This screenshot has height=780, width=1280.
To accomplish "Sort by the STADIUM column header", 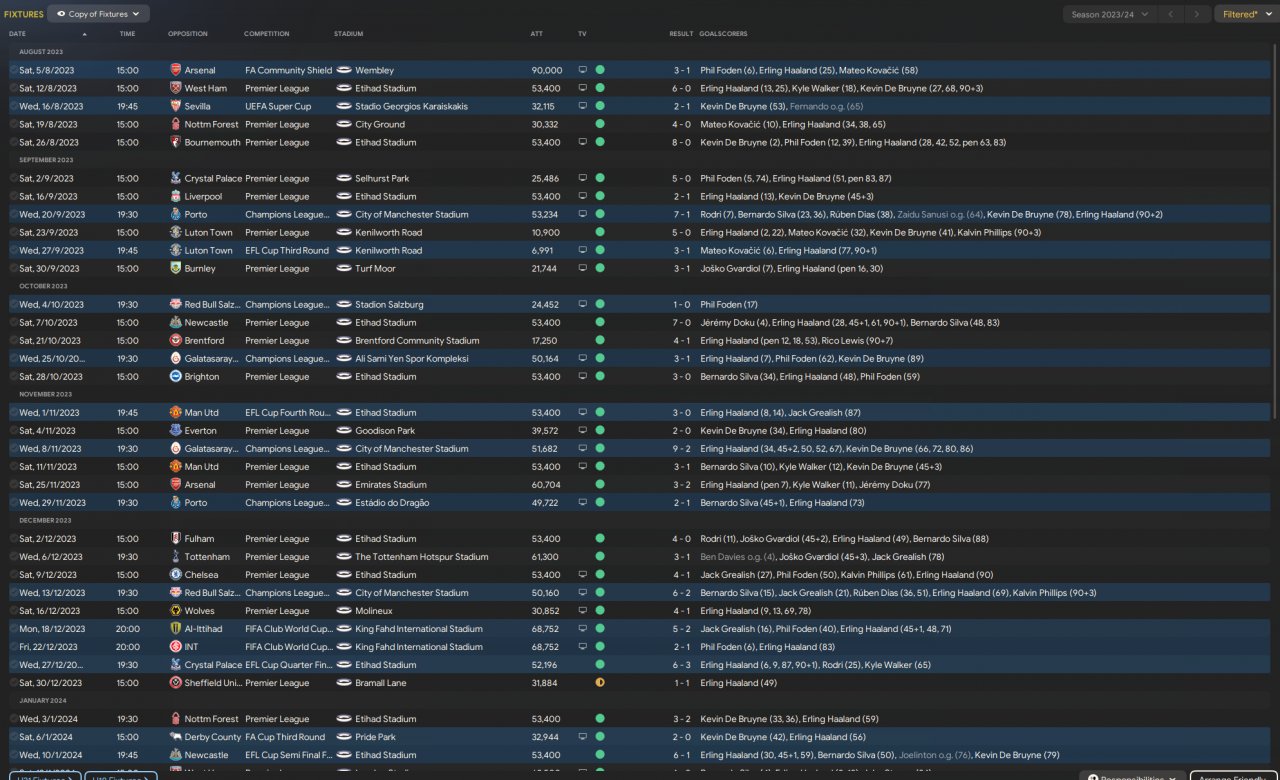I will click(x=349, y=34).
